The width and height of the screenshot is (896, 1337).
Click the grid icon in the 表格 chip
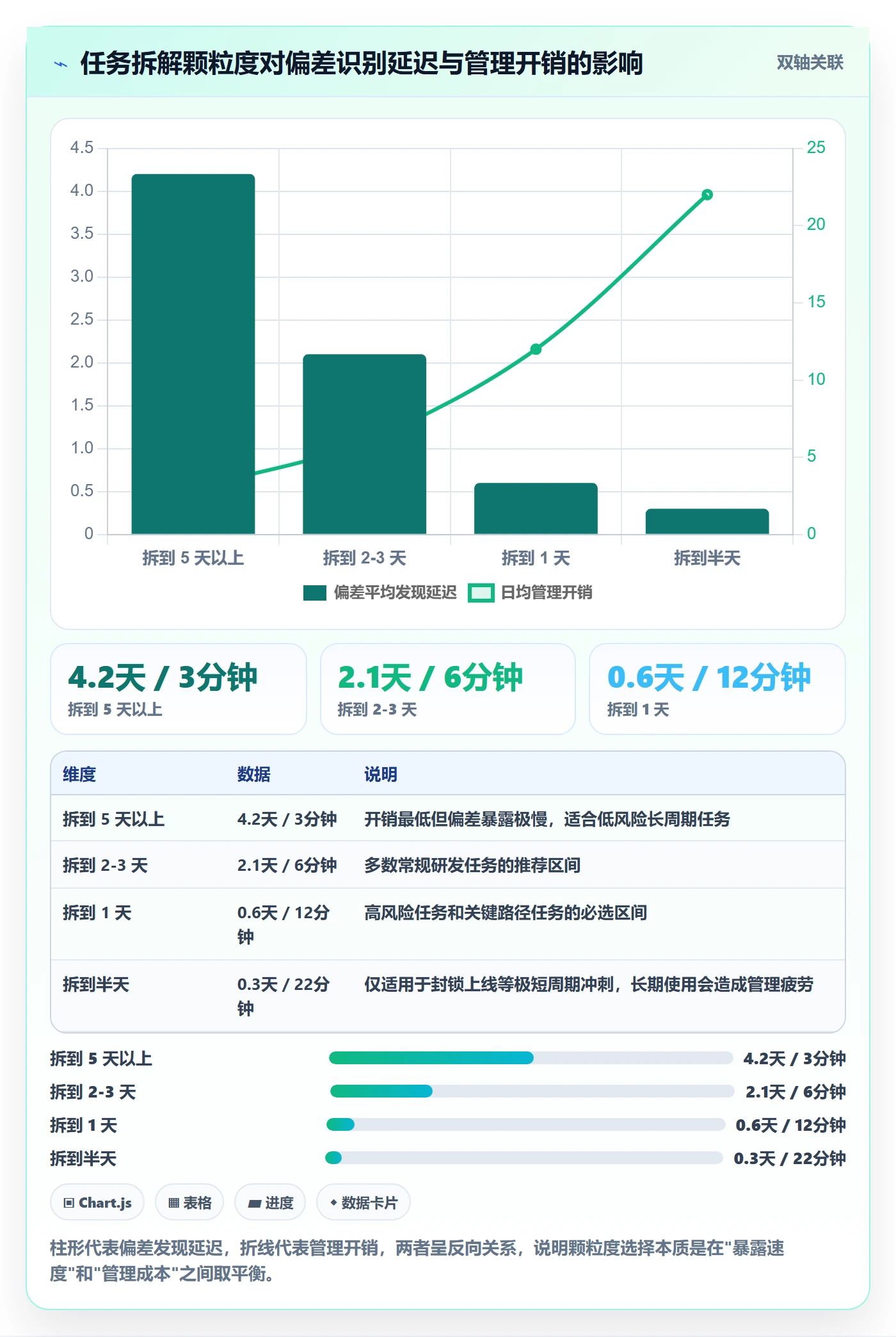(173, 1203)
